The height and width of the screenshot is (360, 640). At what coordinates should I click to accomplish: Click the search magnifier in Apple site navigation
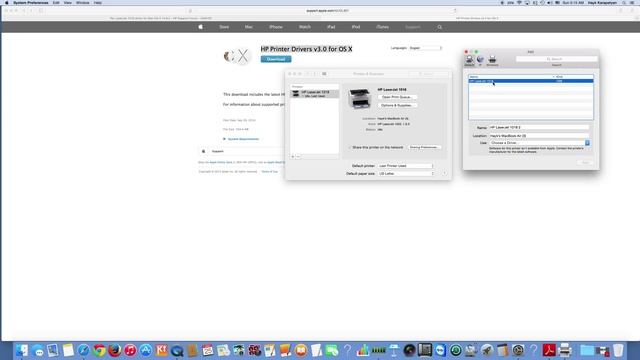pyautogui.click(x=440, y=27)
